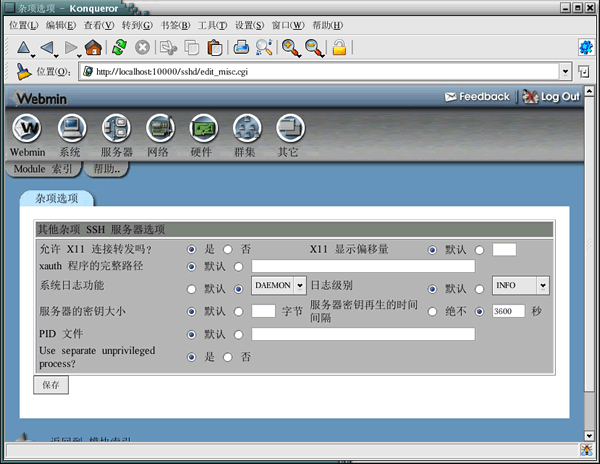The height and width of the screenshot is (464, 600).
Task: Click the status bar bug icon
Action: coord(586,450)
